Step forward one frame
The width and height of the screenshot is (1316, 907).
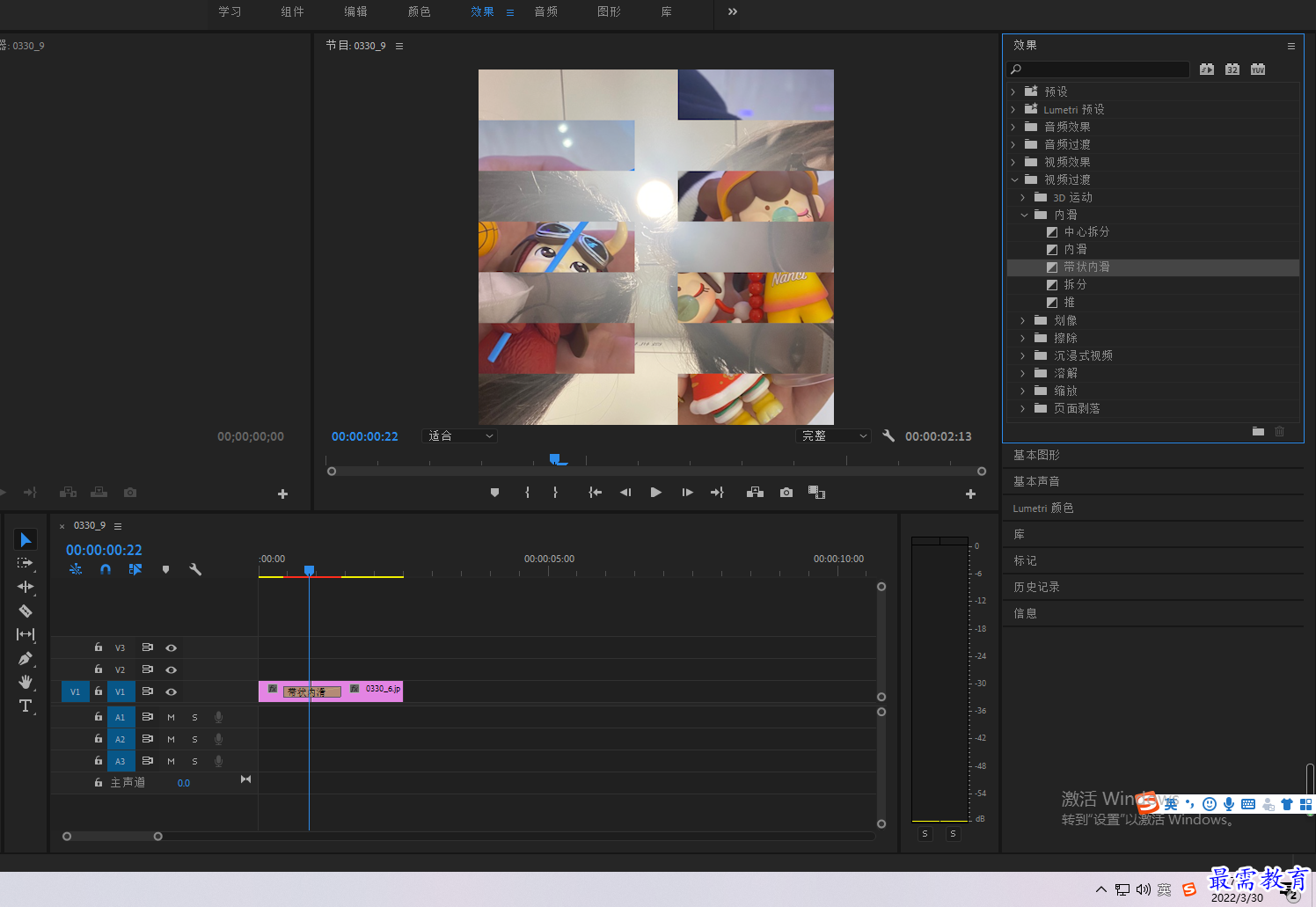pyautogui.click(x=687, y=493)
